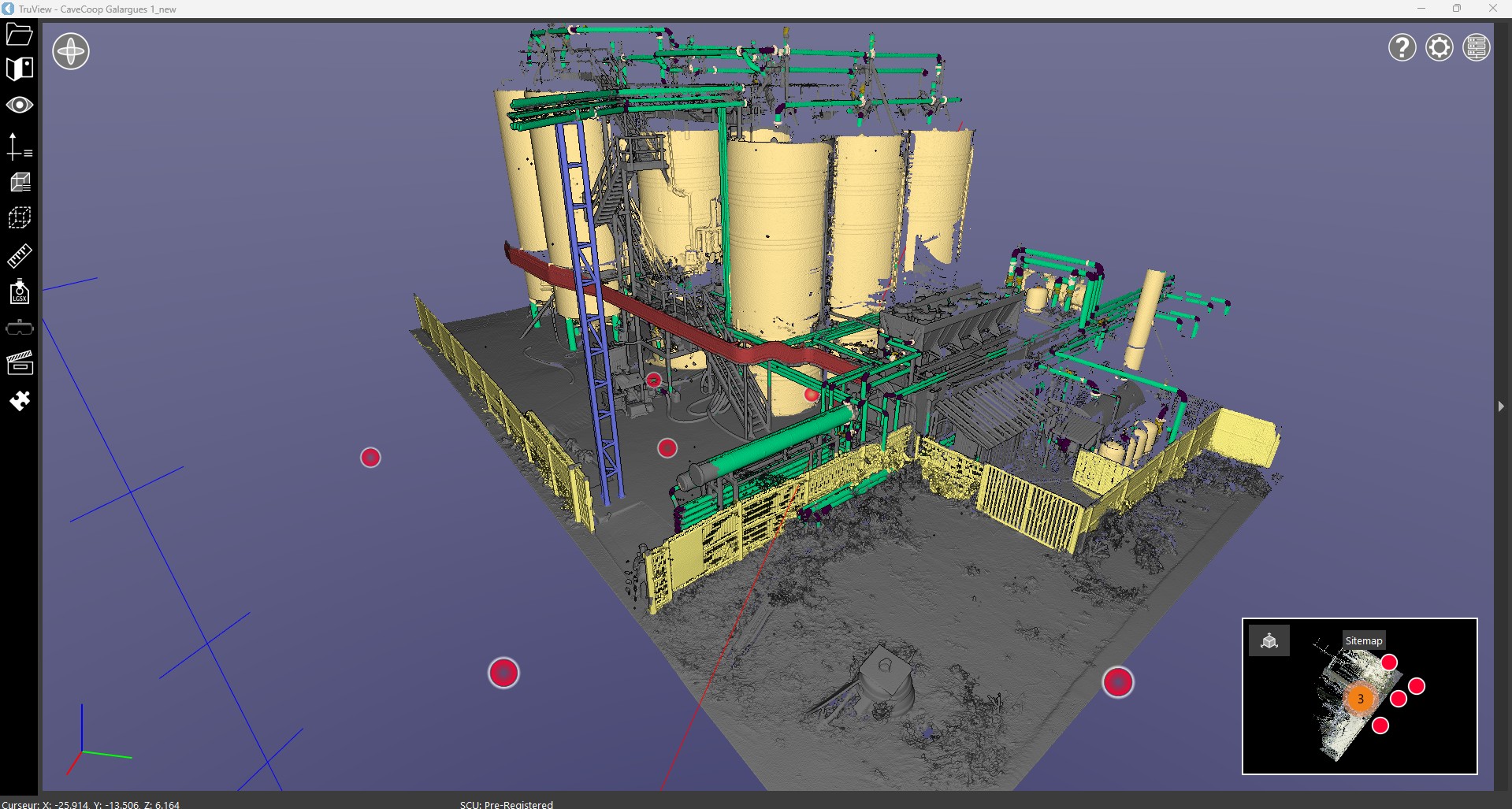The height and width of the screenshot is (809, 1512).
Task: Click the Sitemap label
Action: [1363, 640]
